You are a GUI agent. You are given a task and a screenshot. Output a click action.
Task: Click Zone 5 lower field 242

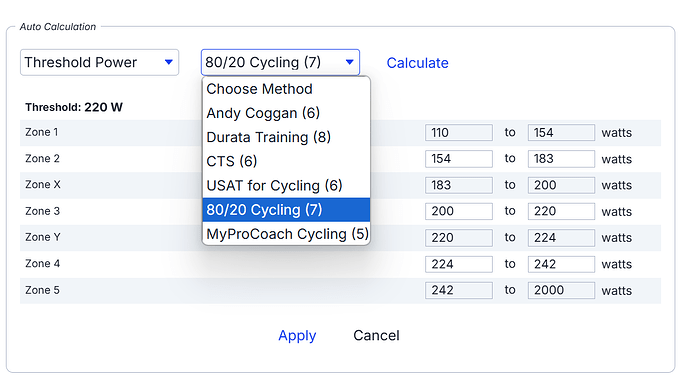click(459, 290)
